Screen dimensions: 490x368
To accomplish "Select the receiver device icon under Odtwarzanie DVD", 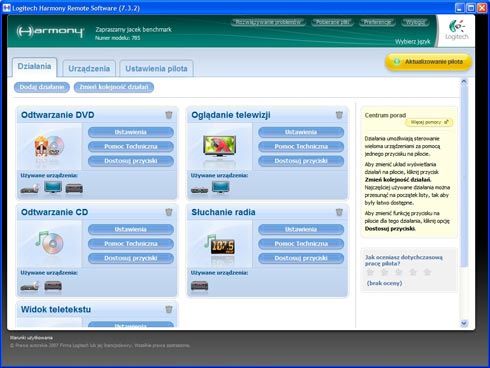I will point(74,189).
